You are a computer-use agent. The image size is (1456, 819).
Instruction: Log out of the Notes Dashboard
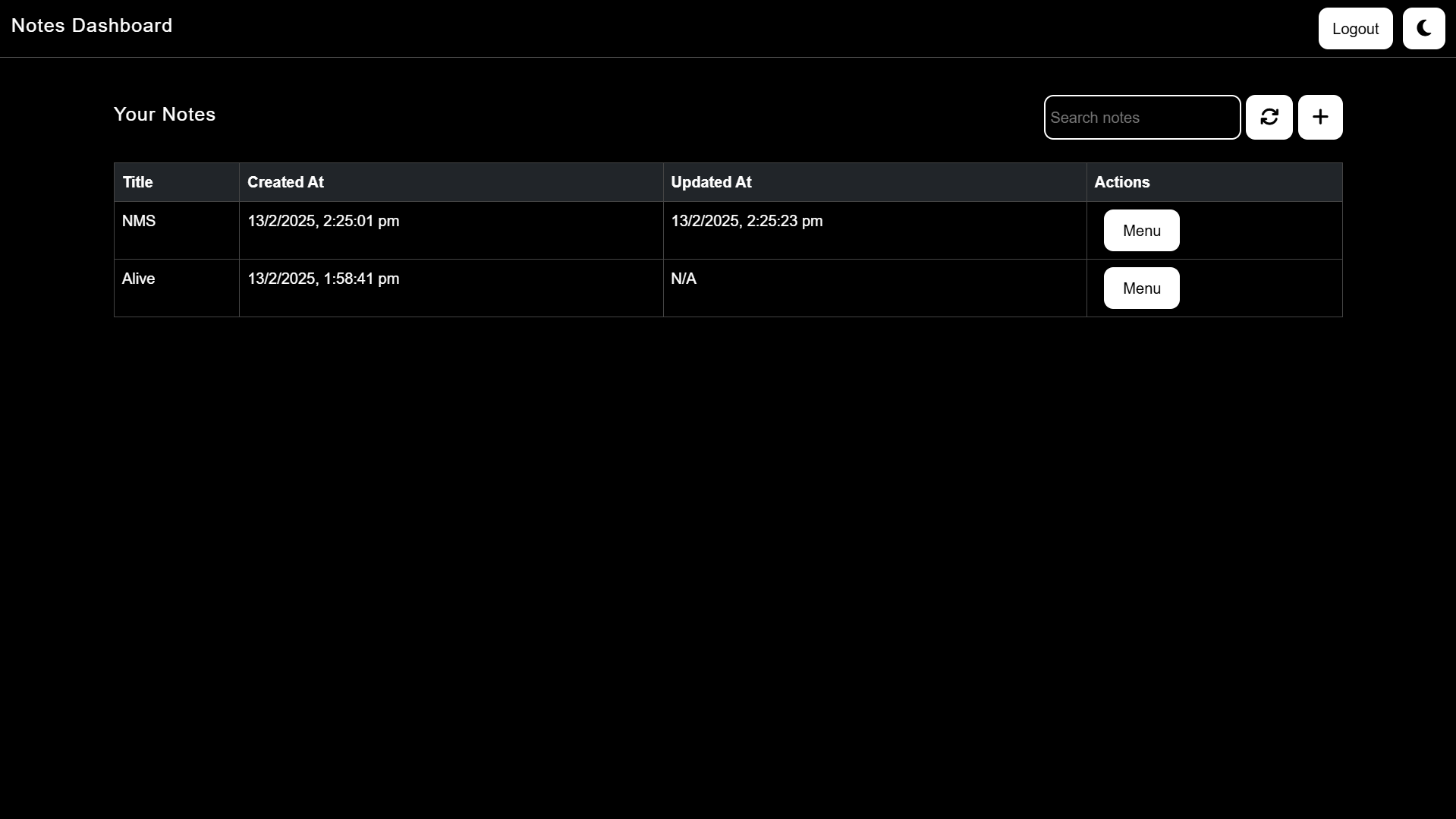click(1355, 28)
